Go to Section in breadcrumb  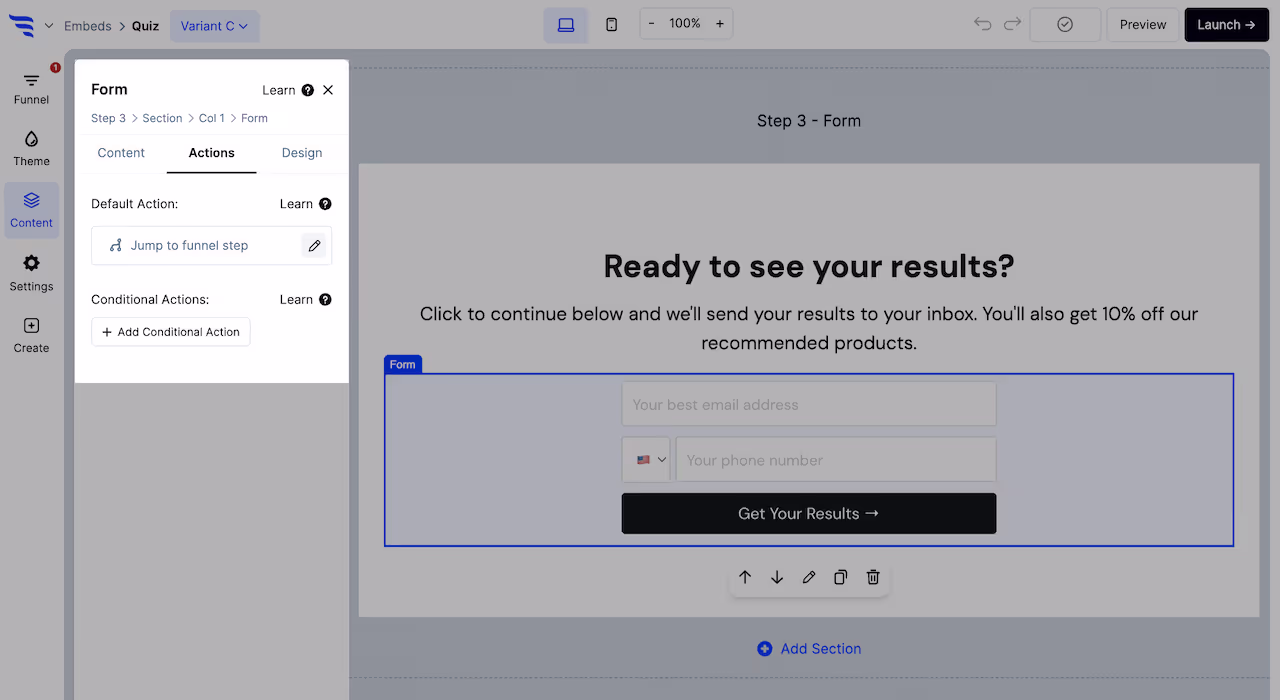[x=162, y=118]
